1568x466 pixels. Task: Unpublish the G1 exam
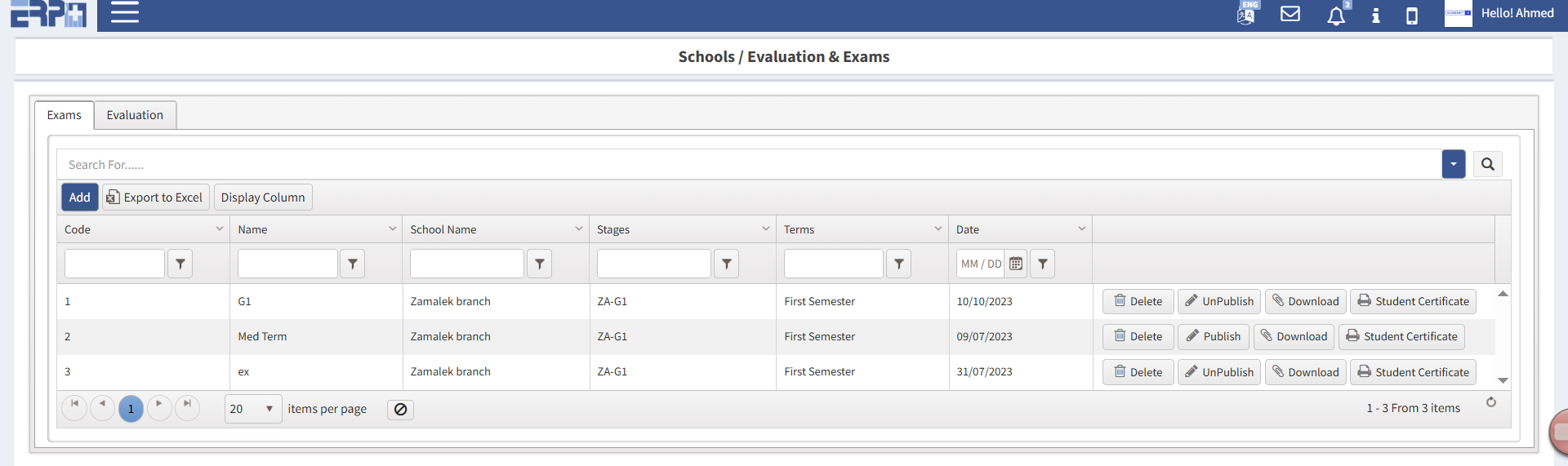click(x=1218, y=301)
